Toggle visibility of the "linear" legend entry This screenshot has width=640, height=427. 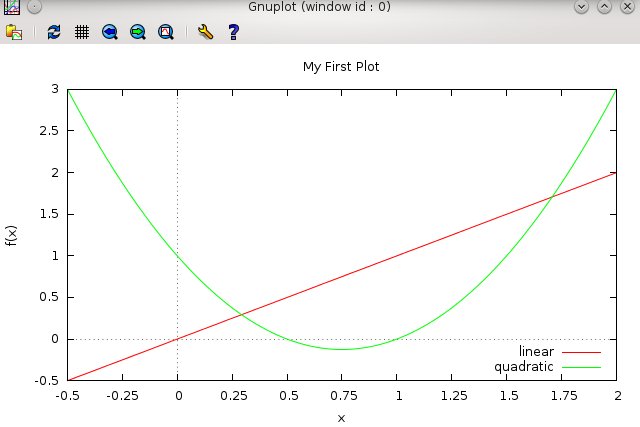536,352
